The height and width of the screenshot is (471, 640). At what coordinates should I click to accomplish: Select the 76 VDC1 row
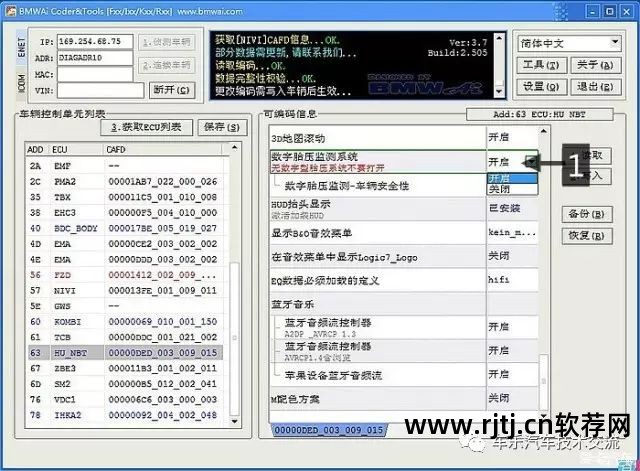126,399
